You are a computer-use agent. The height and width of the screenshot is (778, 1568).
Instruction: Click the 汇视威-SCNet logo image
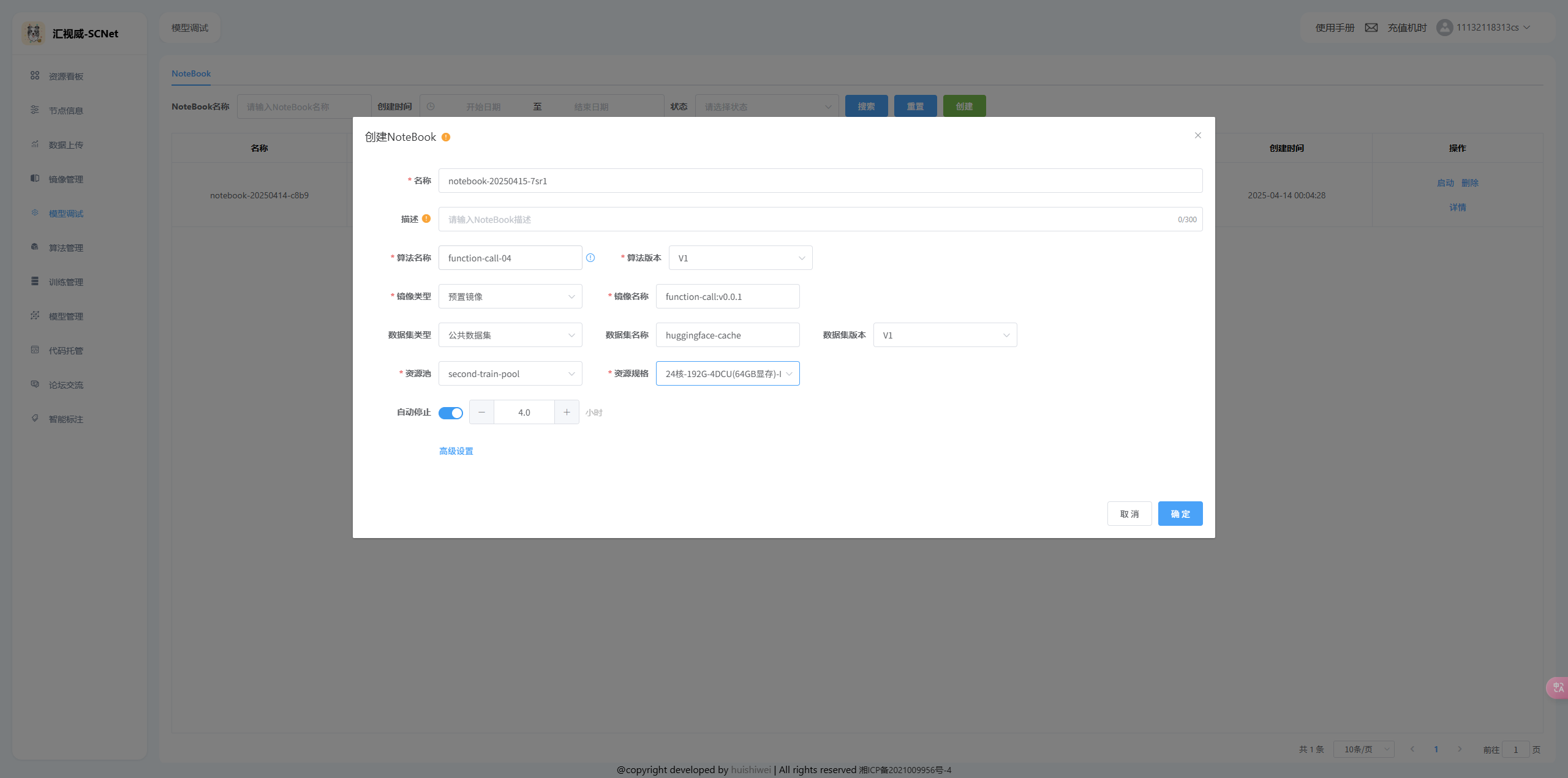pyautogui.click(x=34, y=33)
